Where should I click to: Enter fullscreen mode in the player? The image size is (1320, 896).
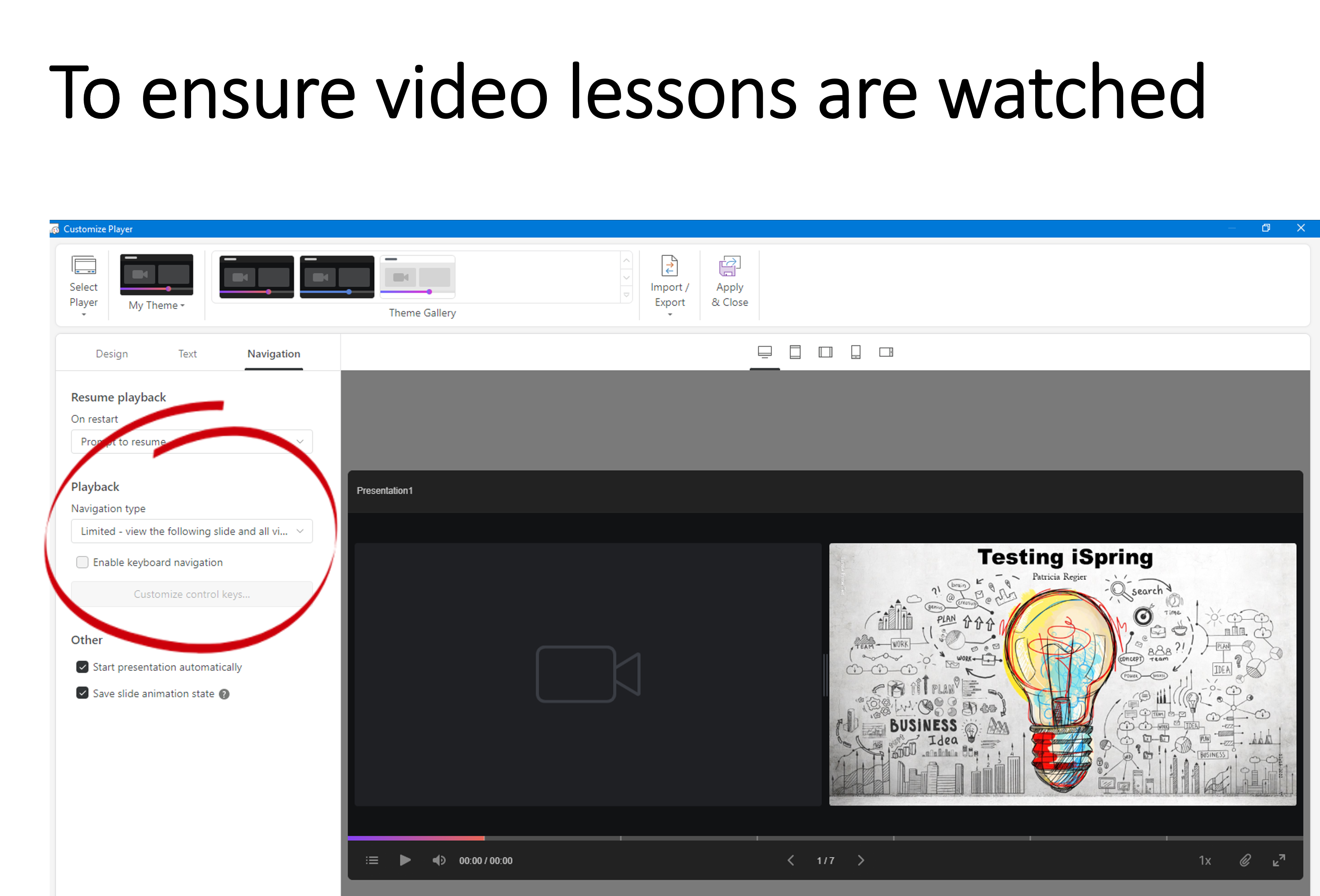click(1278, 860)
